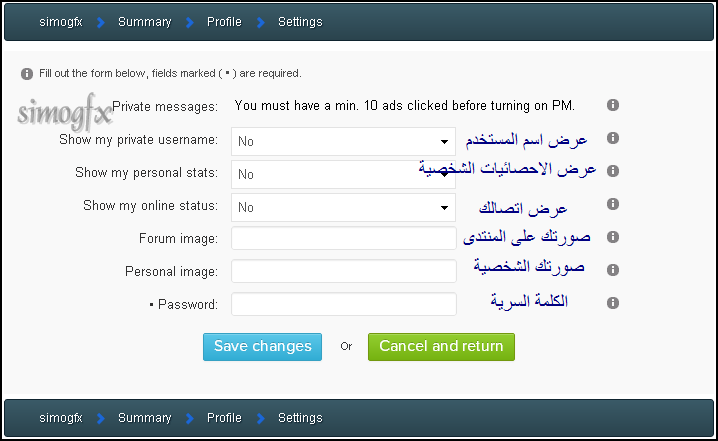This screenshot has width=718, height=441.
Task: Open 'Show my online status' dropdown
Action: click(343, 207)
